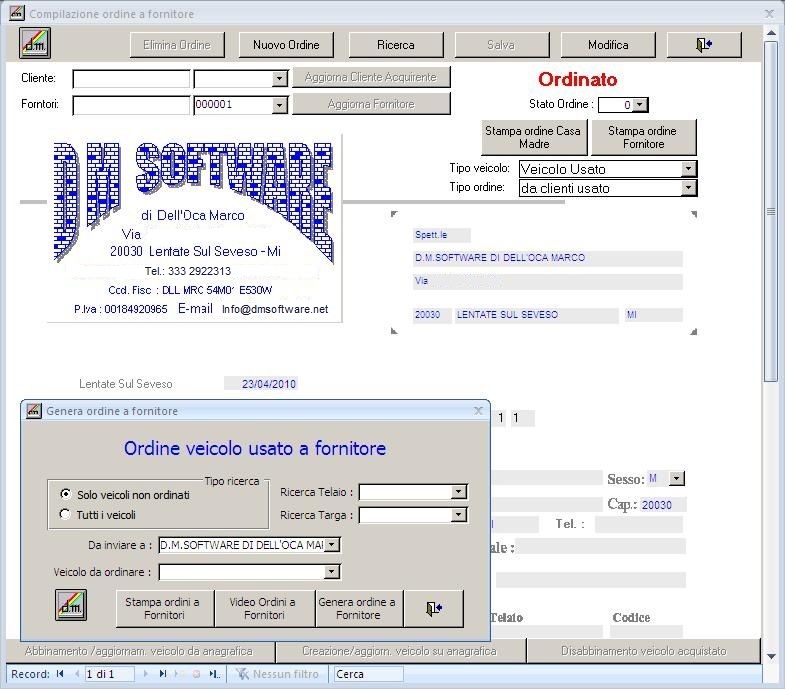The width and height of the screenshot is (785, 689).
Task: Click Stampa ordini a Fornitori button
Action: pyautogui.click(x=164, y=608)
